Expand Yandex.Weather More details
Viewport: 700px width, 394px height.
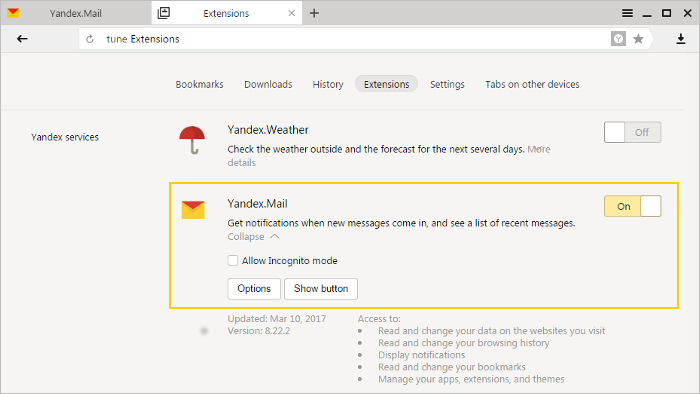click(539, 149)
